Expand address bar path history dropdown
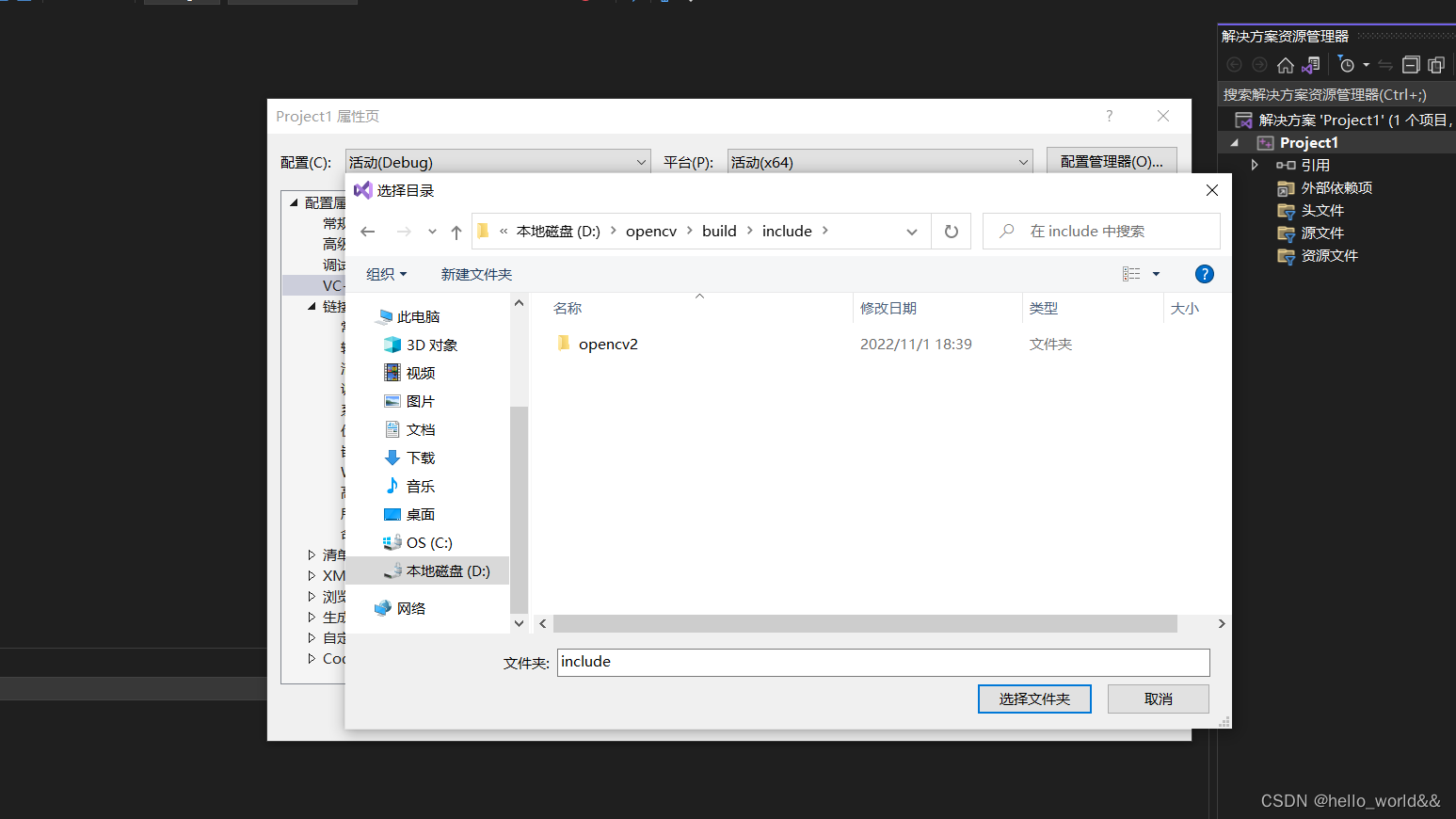The height and width of the screenshot is (819, 1456). (x=911, y=232)
